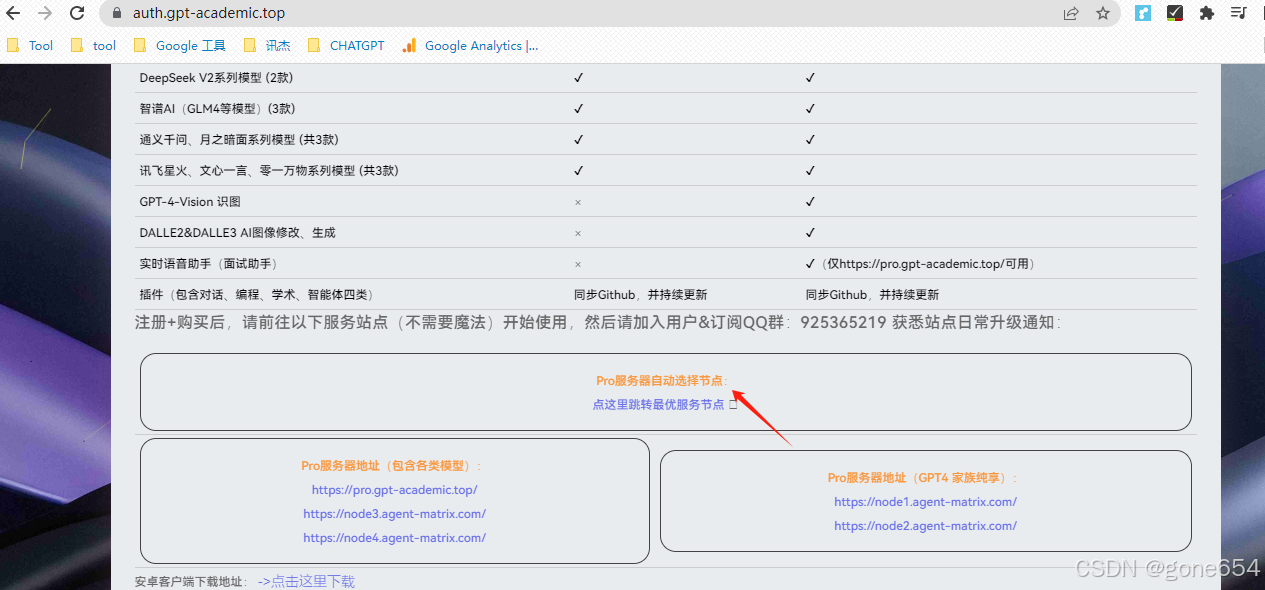View site info via the lock icon
The image size is (1265, 590).
tap(117, 14)
